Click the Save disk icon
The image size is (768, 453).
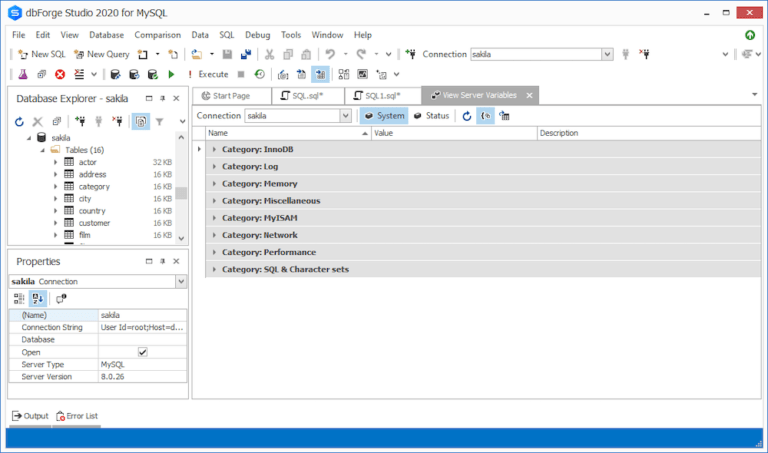(x=227, y=54)
